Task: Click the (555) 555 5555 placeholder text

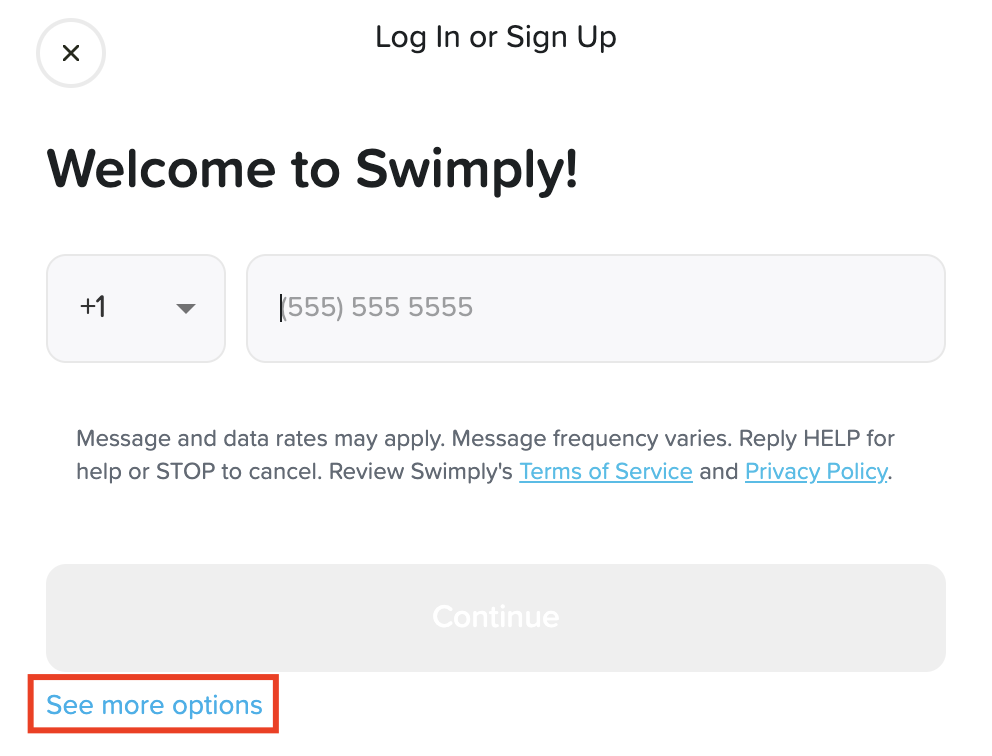Action: pyautogui.click(x=376, y=307)
